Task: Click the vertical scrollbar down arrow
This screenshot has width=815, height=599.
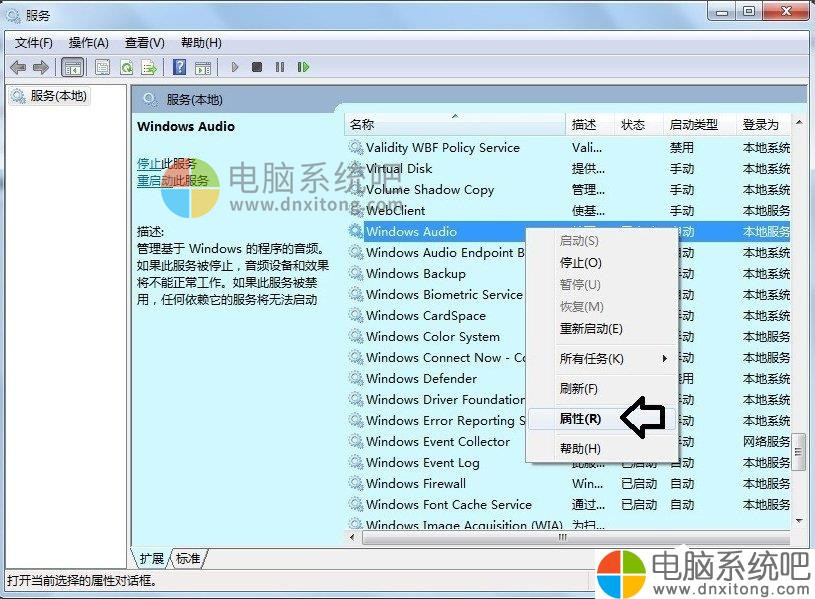Action: (x=799, y=520)
